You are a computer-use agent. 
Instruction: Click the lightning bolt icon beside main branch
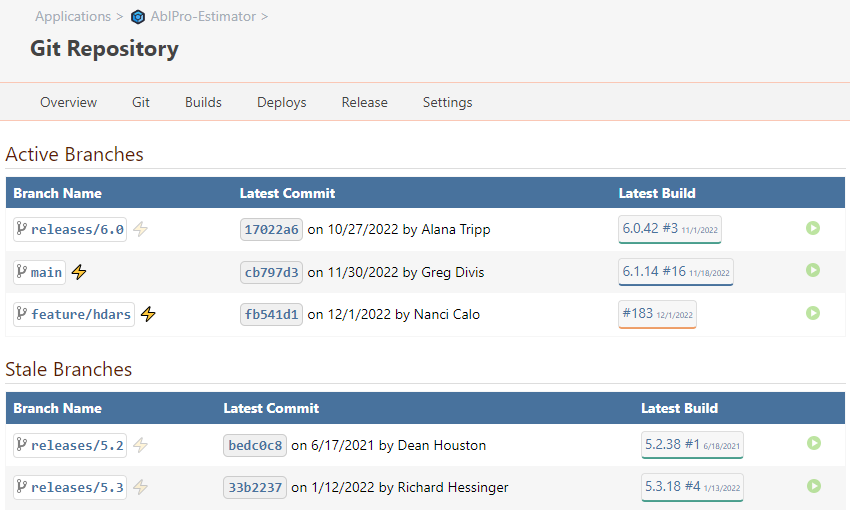(80, 272)
